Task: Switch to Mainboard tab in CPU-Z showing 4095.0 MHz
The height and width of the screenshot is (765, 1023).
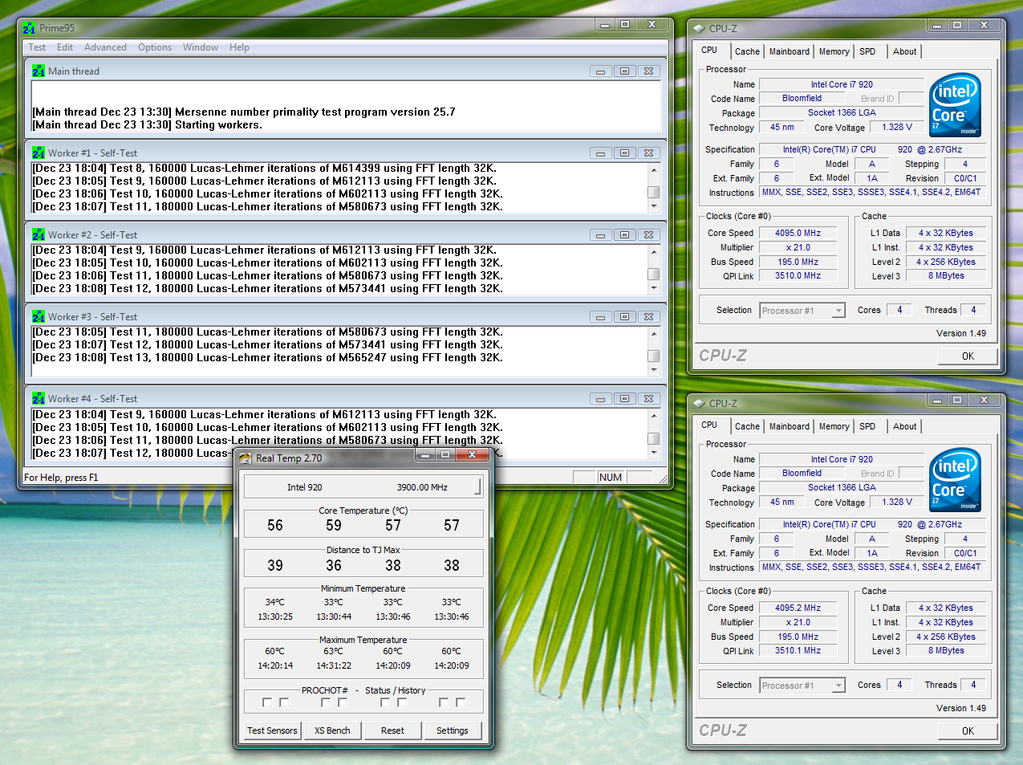Action: pyautogui.click(x=789, y=52)
